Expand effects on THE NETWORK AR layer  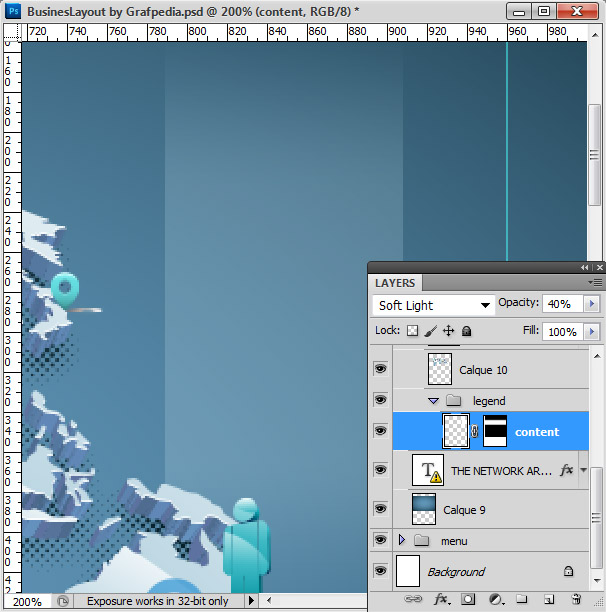tap(583, 470)
